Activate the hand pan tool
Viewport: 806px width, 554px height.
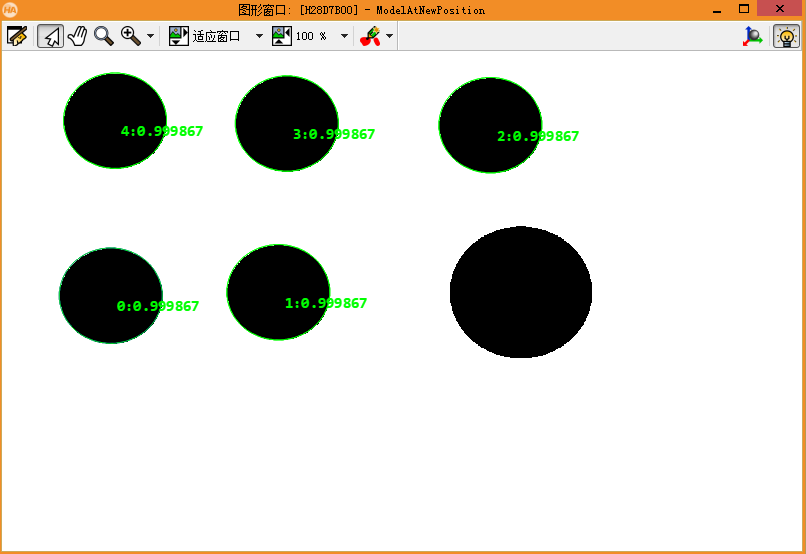click(77, 36)
